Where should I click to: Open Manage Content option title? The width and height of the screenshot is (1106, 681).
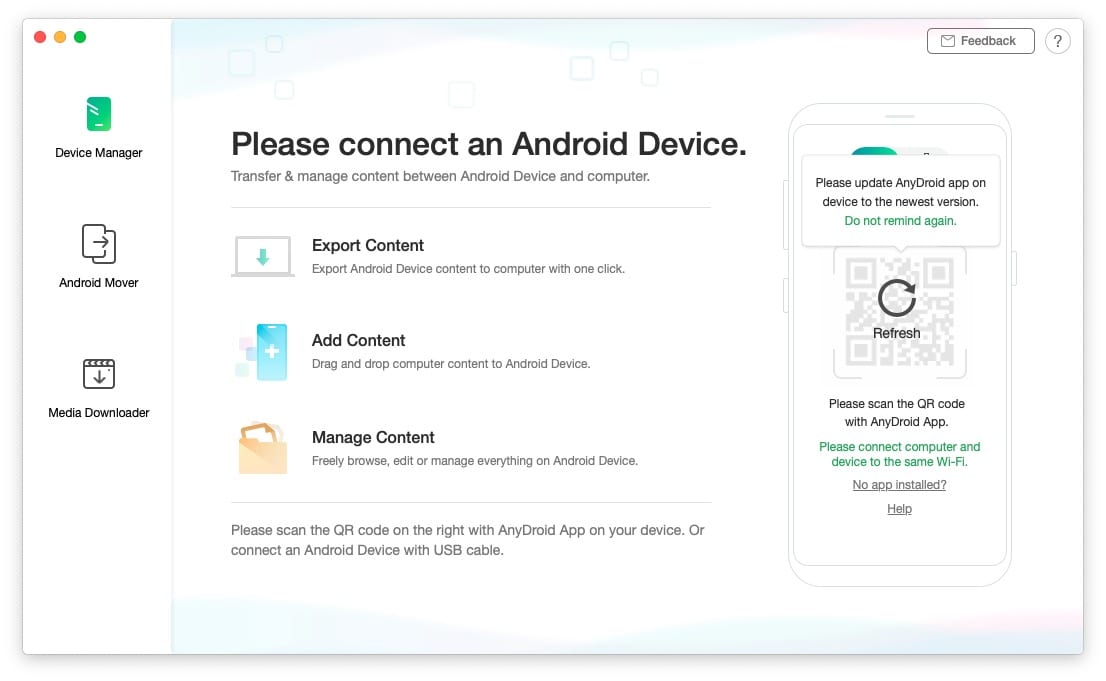pyautogui.click(x=373, y=438)
